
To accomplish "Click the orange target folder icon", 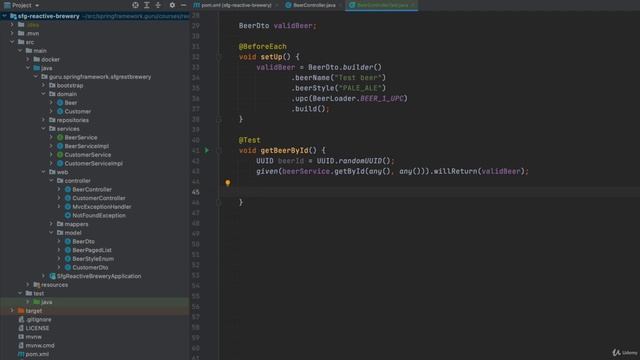I will click(21, 311).
